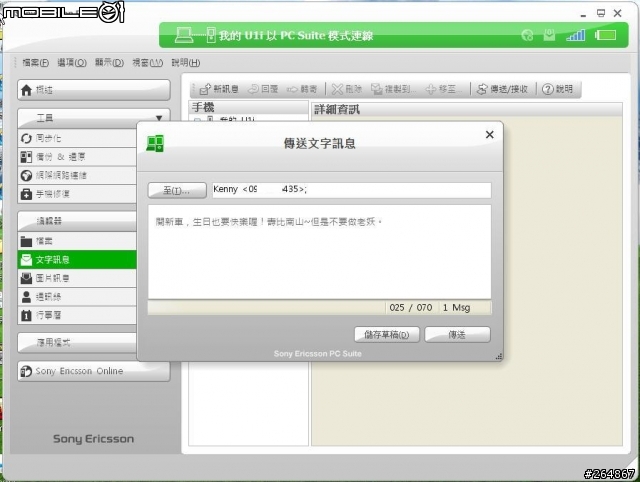Maximize the PC Suite window

click(601, 13)
